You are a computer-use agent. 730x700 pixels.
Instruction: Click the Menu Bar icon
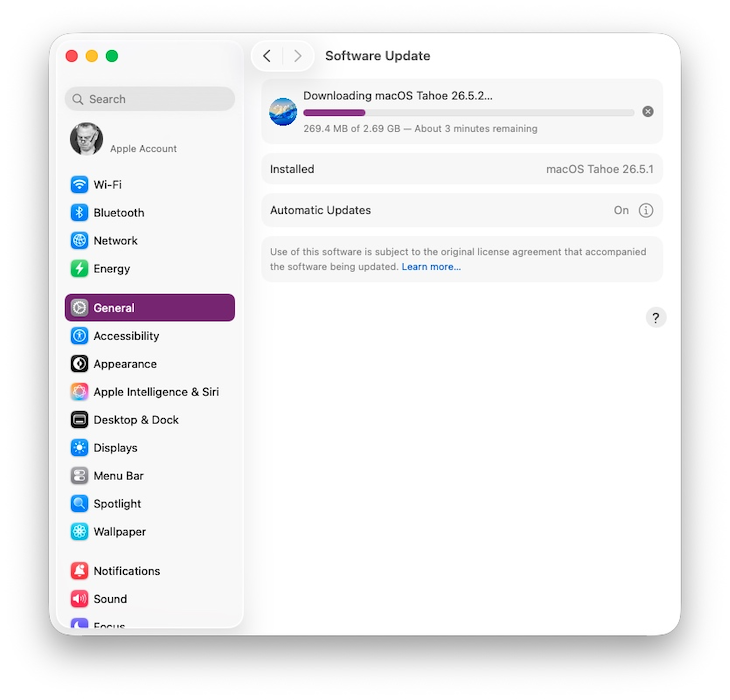click(79, 475)
